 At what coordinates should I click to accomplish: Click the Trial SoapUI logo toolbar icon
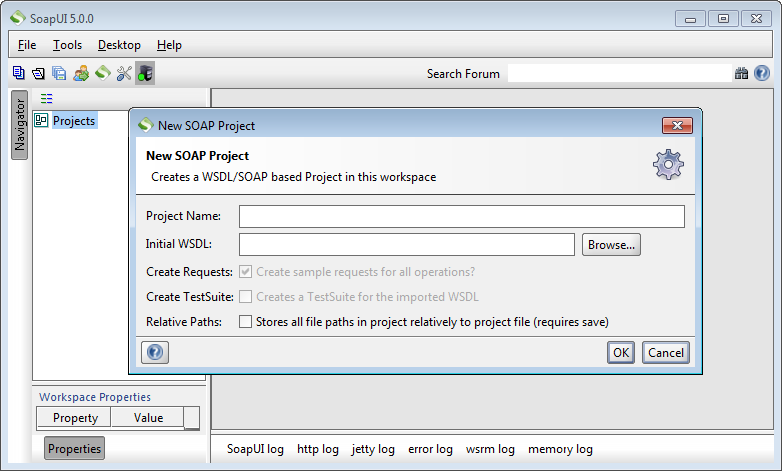pos(103,73)
